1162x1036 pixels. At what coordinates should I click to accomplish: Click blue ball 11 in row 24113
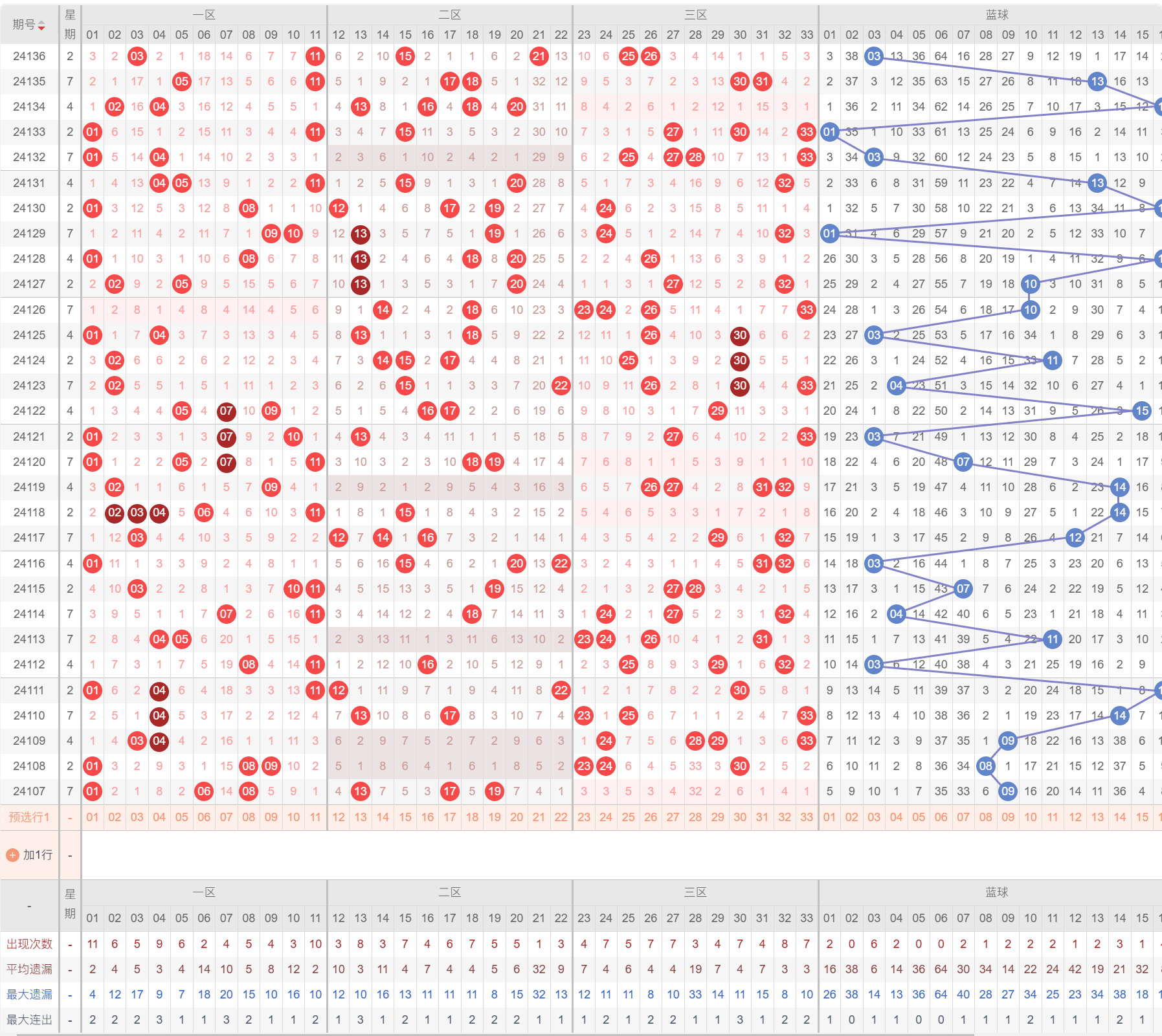1053,639
